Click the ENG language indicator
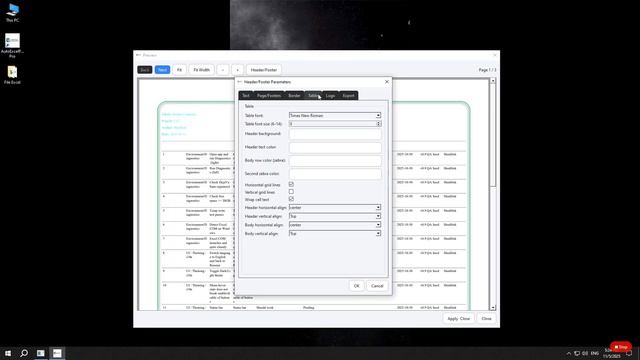The height and width of the screenshot is (360, 640). pos(595,353)
